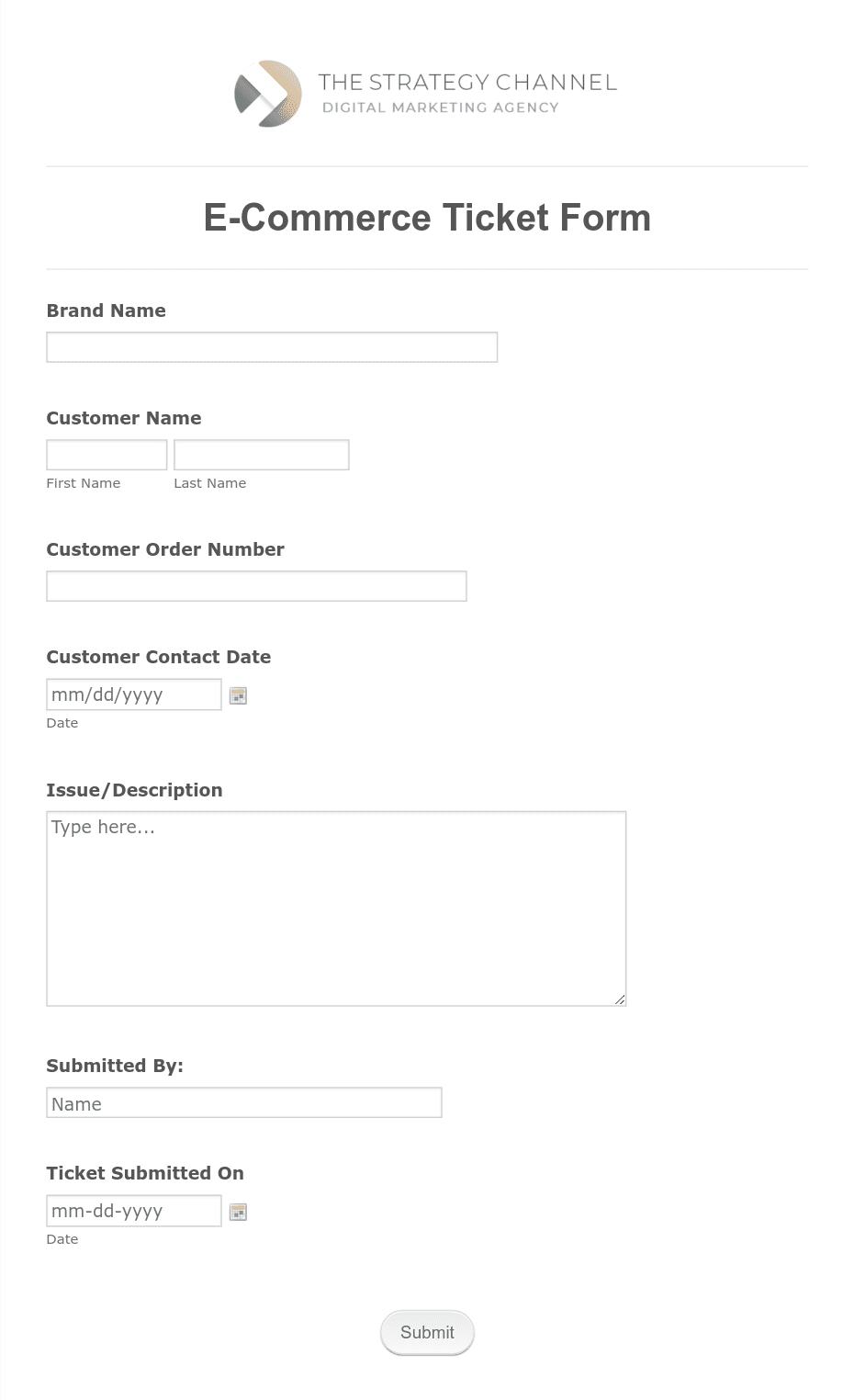Viewport: 854px width, 1400px height.
Task: Grab the Issue/Description textarea resize handle
Action: click(620, 999)
